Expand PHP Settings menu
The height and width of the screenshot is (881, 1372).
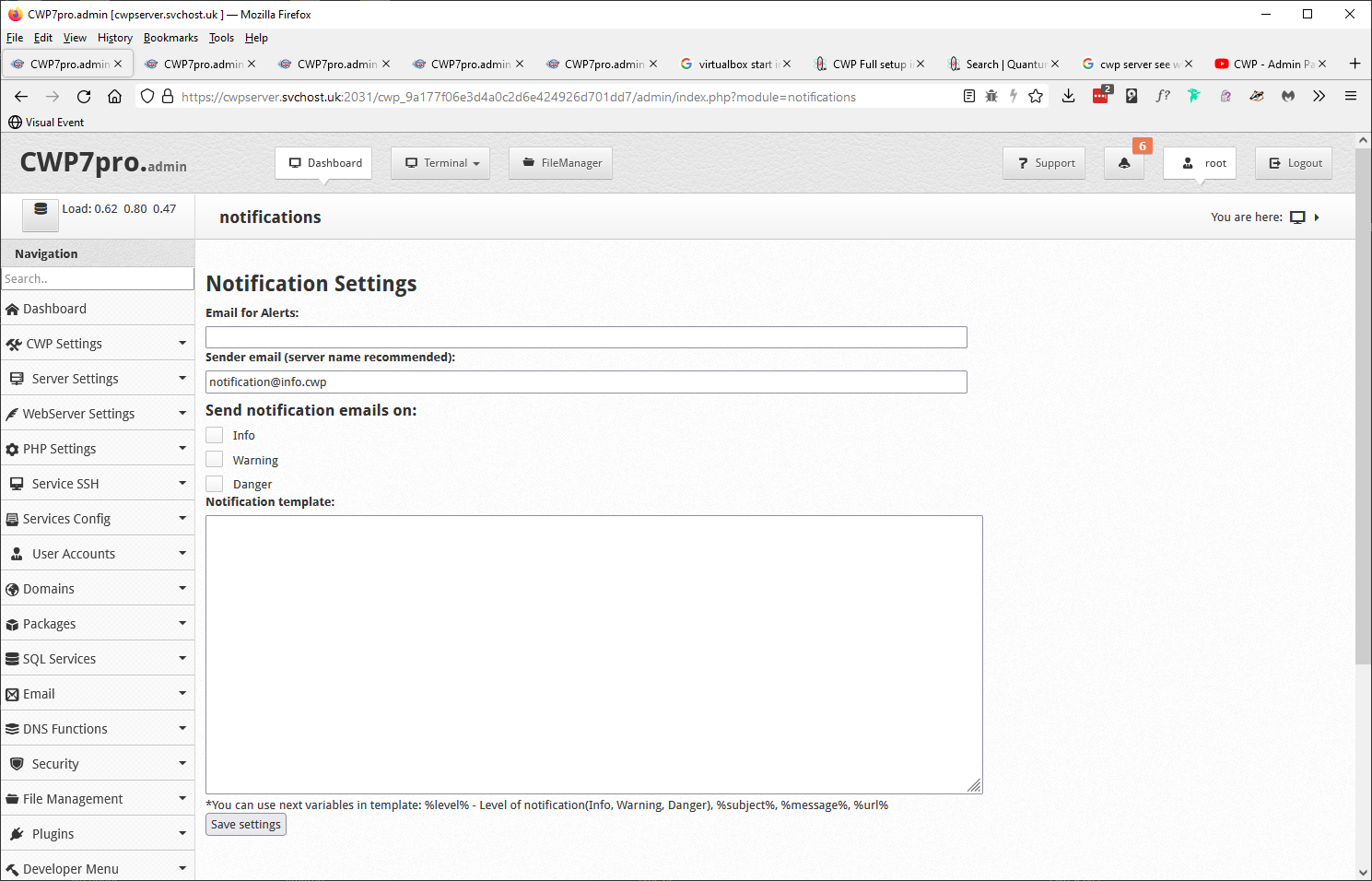pos(97,449)
